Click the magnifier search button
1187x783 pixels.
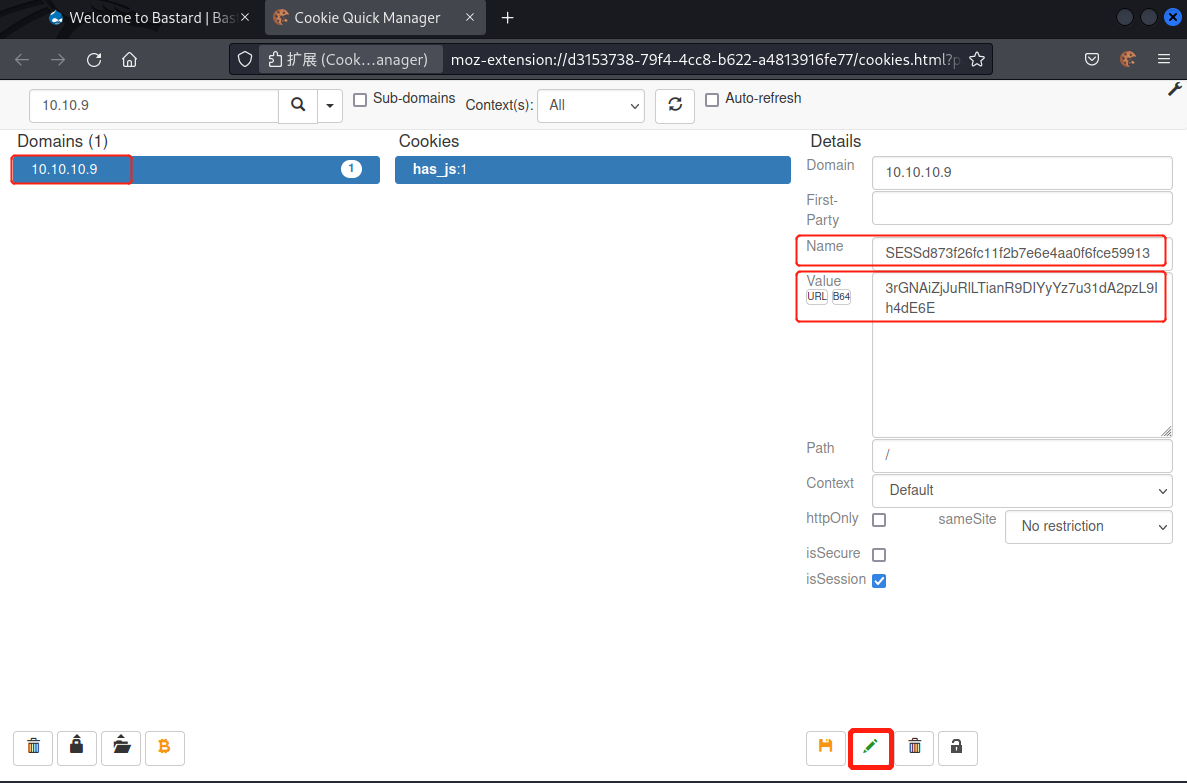[x=297, y=105]
